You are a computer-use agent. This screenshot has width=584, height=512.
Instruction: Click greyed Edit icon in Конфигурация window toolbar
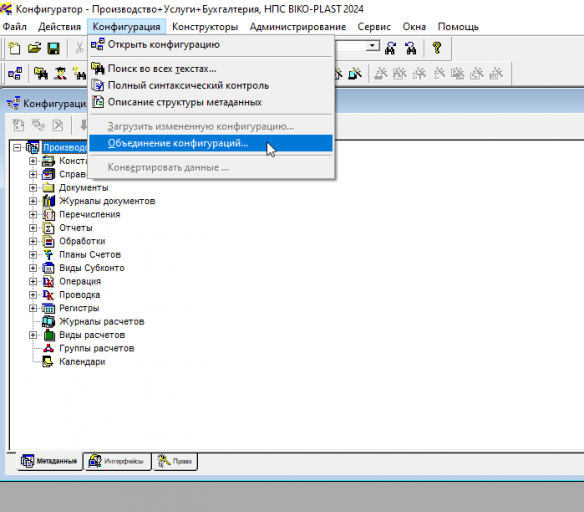pos(38,125)
